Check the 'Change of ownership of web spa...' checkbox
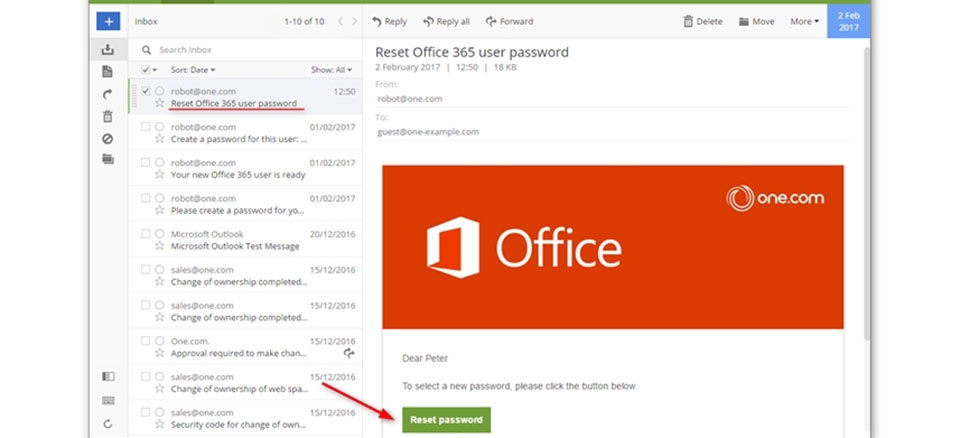This screenshot has width=960, height=438. (x=146, y=377)
